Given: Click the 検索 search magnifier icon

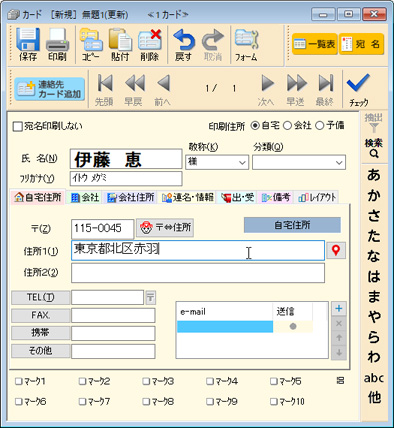Looking at the screenshot, I should [374, 154].
